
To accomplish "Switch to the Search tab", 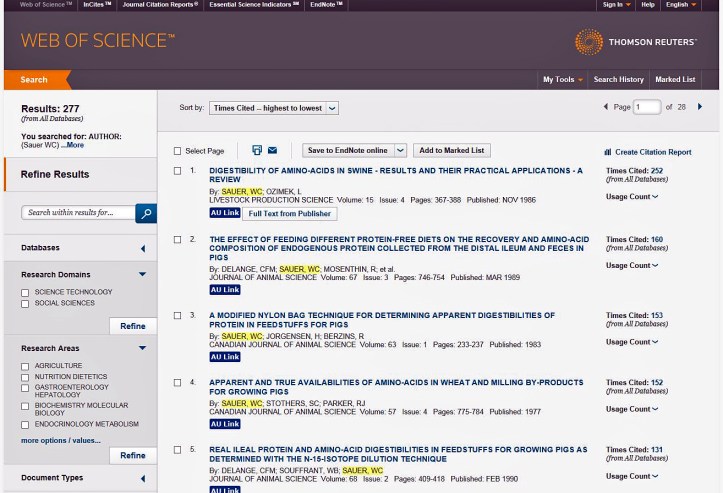I will tap(34, 79).
